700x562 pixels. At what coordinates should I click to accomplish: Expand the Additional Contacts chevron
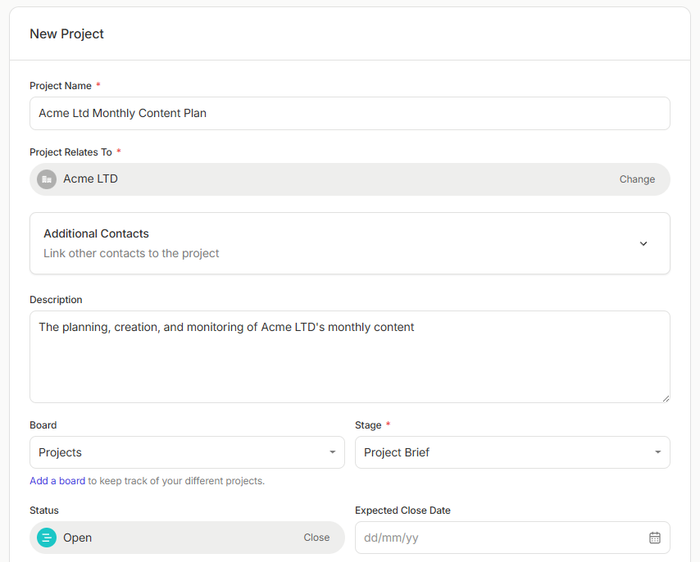(x=643, y=243)
